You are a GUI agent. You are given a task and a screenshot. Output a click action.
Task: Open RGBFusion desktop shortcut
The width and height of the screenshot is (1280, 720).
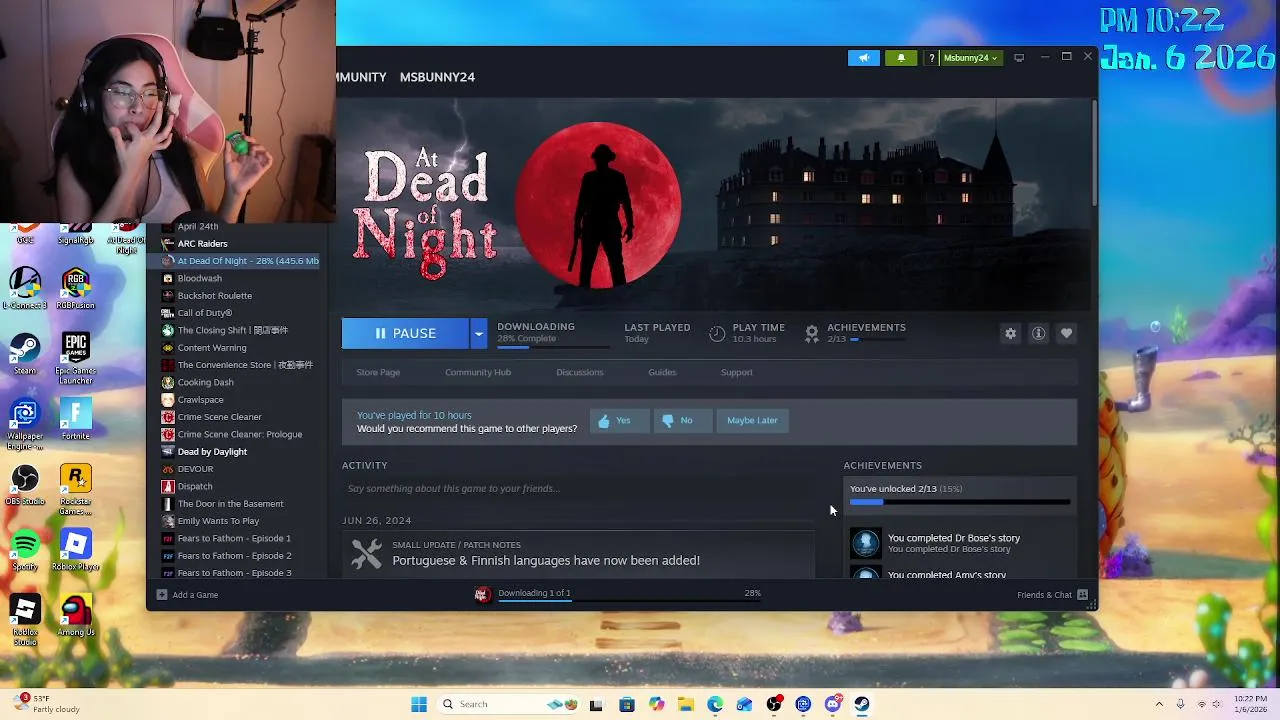point(76,290)
